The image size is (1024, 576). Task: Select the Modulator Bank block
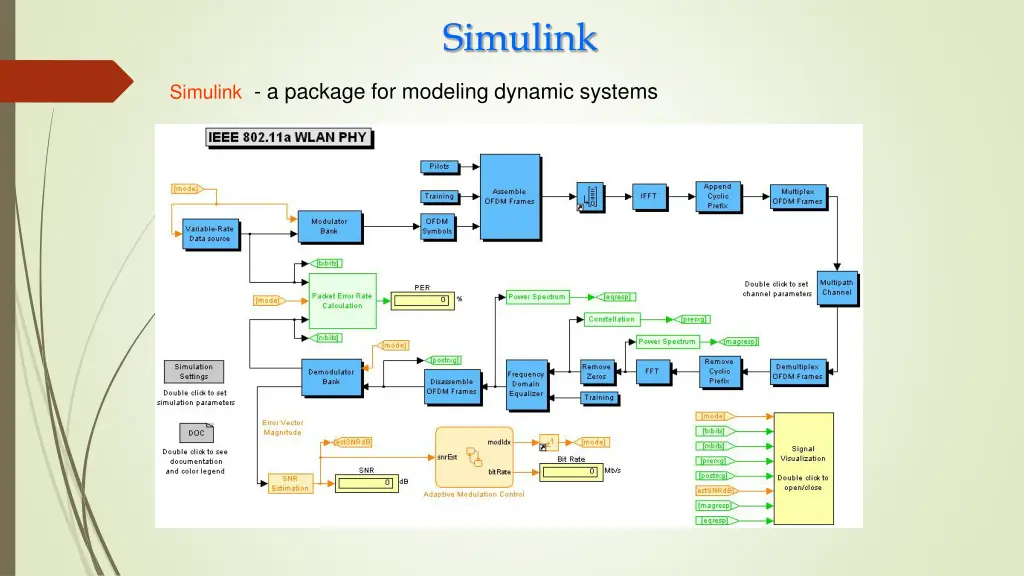(x=329, y=226)
